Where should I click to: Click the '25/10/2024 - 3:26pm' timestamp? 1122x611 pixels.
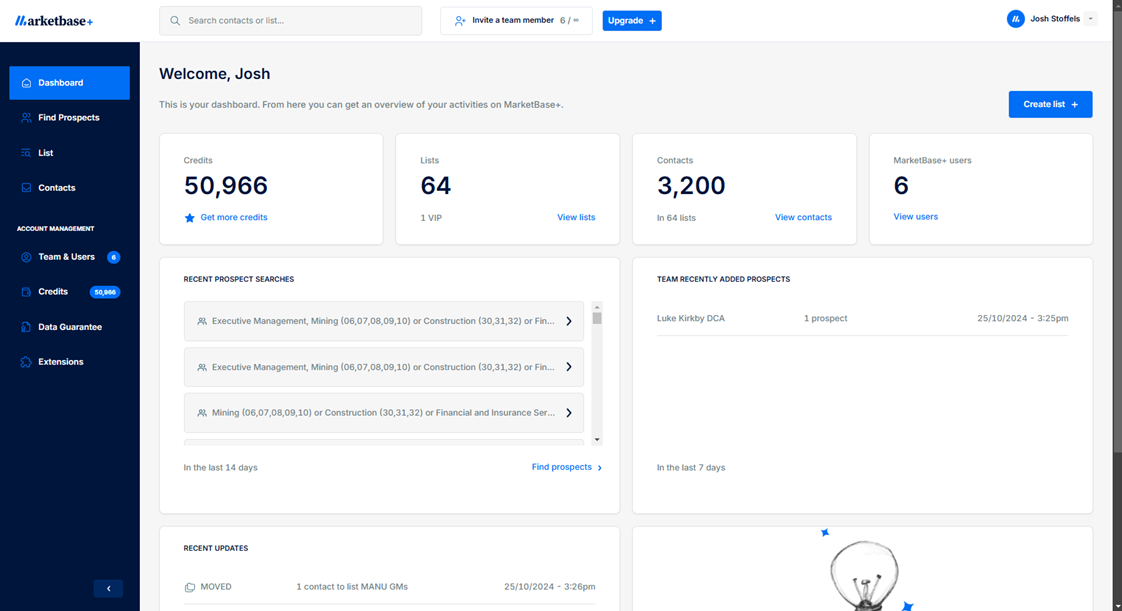550,587
